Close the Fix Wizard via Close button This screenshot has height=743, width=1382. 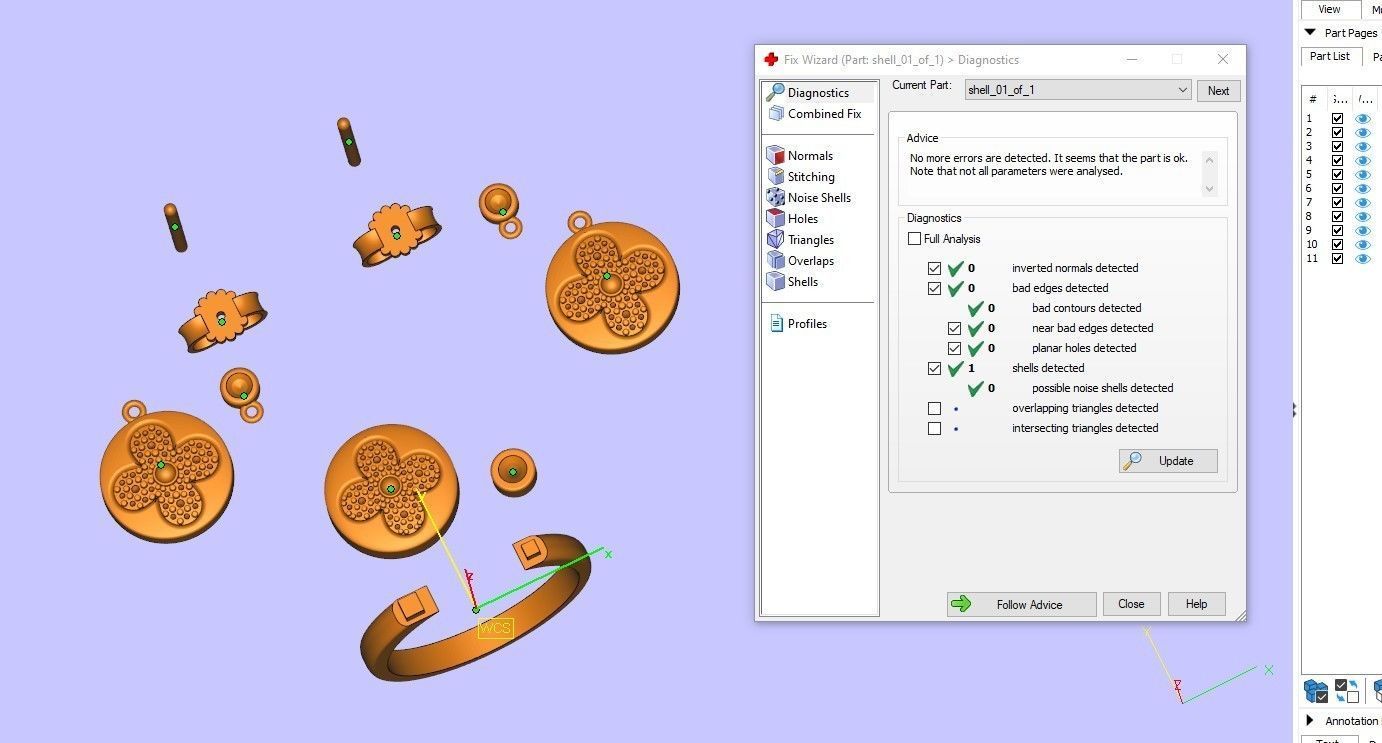[x=1131, y=604]
